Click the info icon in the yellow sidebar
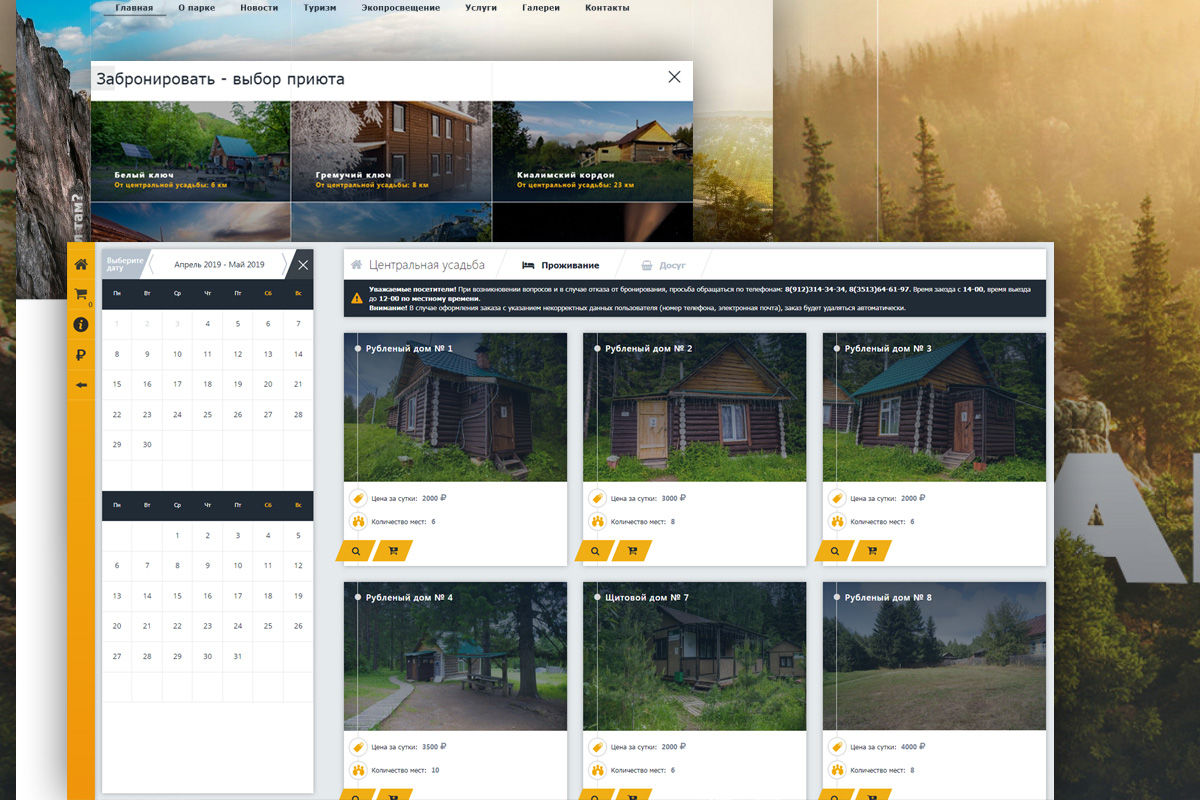 point(81,324)
